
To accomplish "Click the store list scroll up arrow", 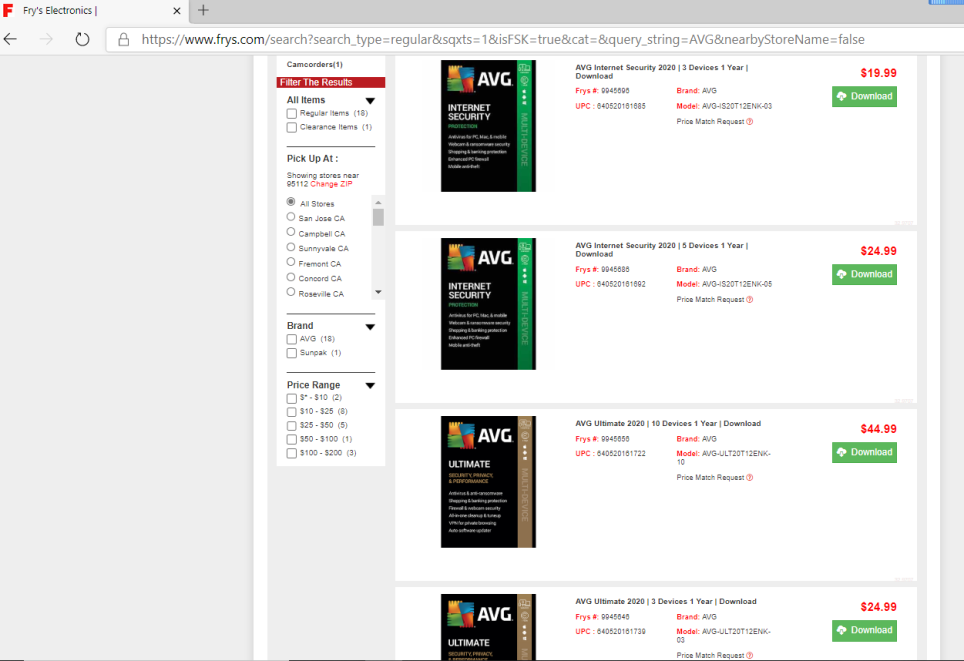I will coord(378,202).
